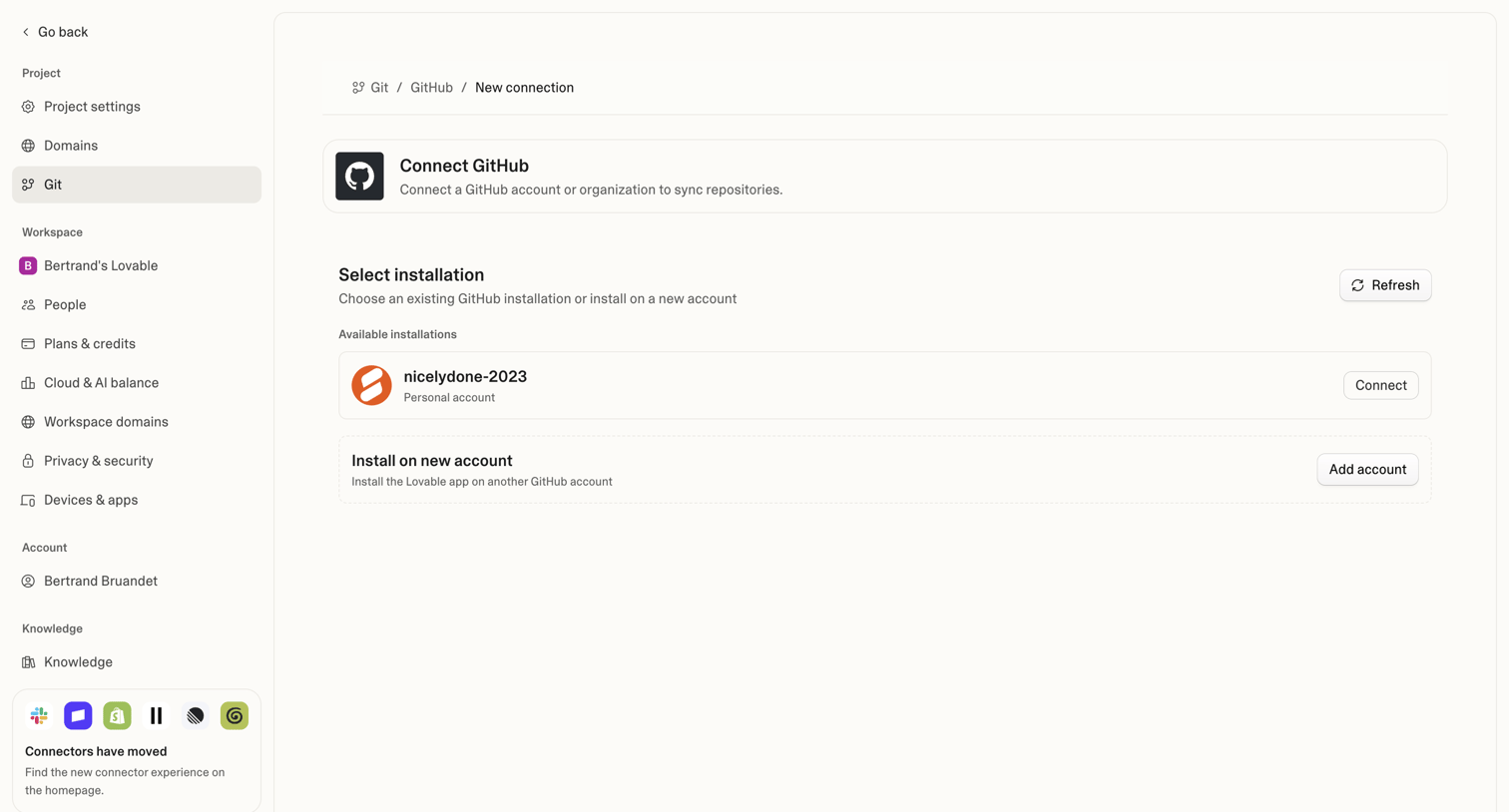Click Git in the breadcrumb
Image resolution: width=1509 pixels, height=812 pixels.
(379, 88)
